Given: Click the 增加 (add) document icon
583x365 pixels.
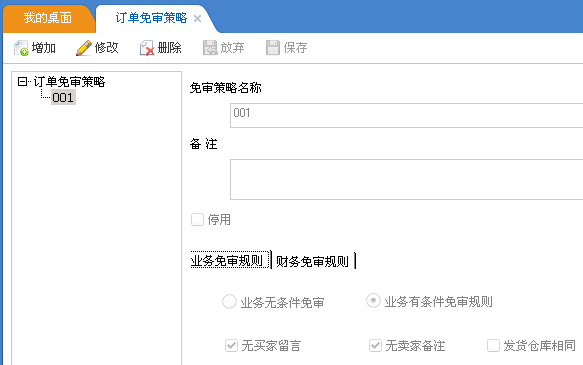Looking at the screenshot, I should tap(21, 48).
